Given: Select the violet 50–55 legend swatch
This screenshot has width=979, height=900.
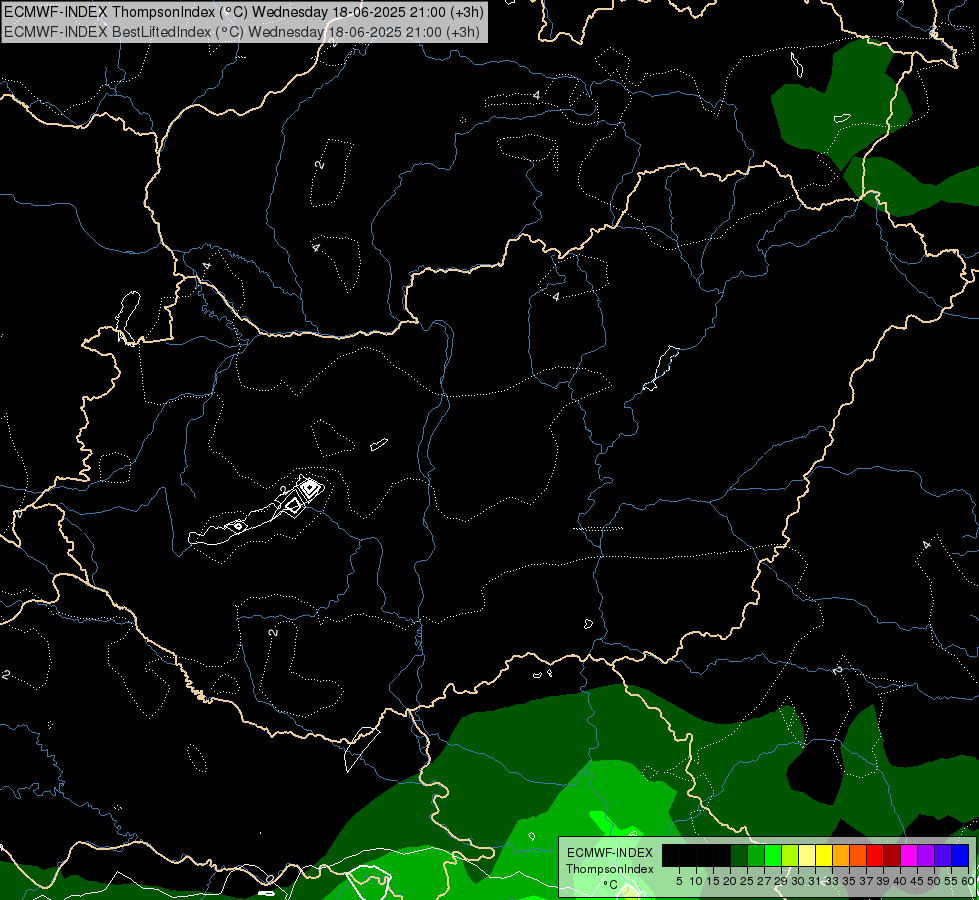Looking at the screenshot, I should pyautogui.click(x=943, y=855).
